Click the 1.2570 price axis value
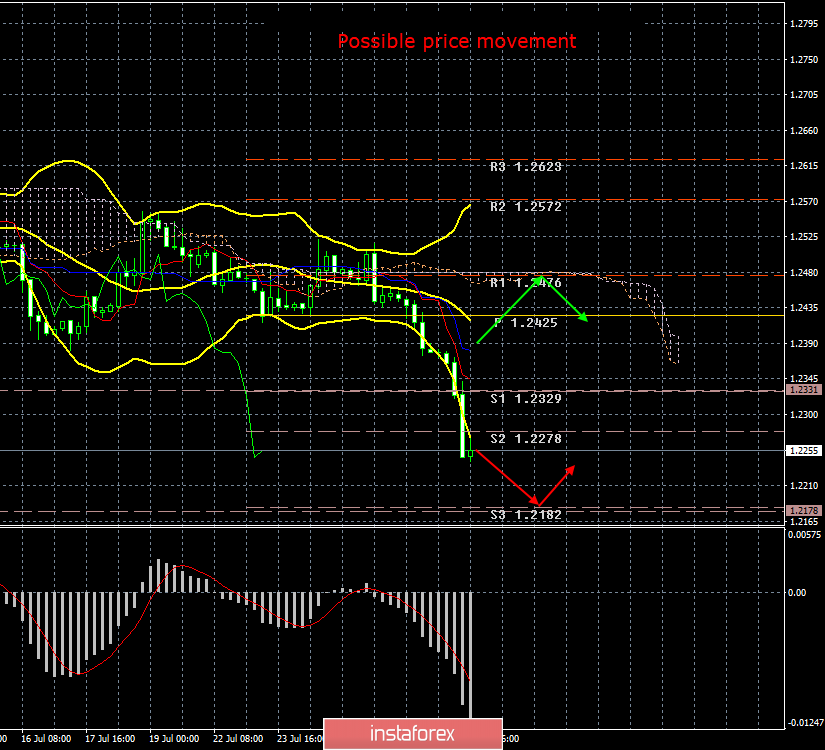 pos(804,202)
